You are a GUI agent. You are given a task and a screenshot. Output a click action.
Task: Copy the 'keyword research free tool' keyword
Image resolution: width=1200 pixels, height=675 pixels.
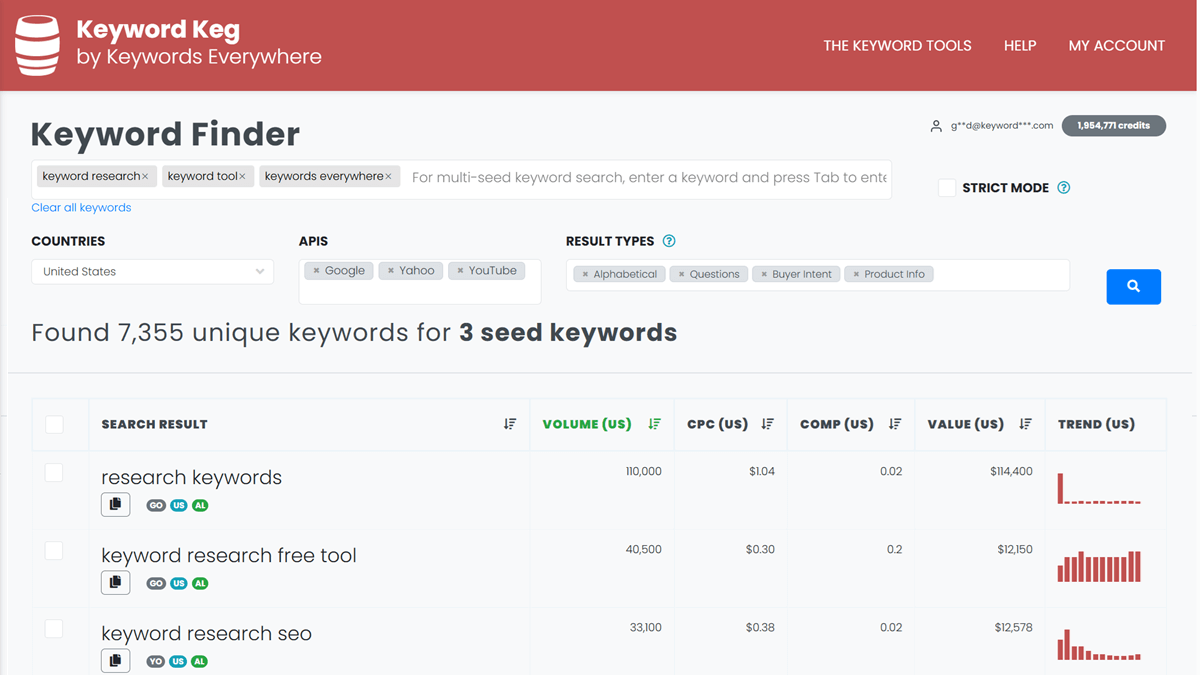coord(115,582)
